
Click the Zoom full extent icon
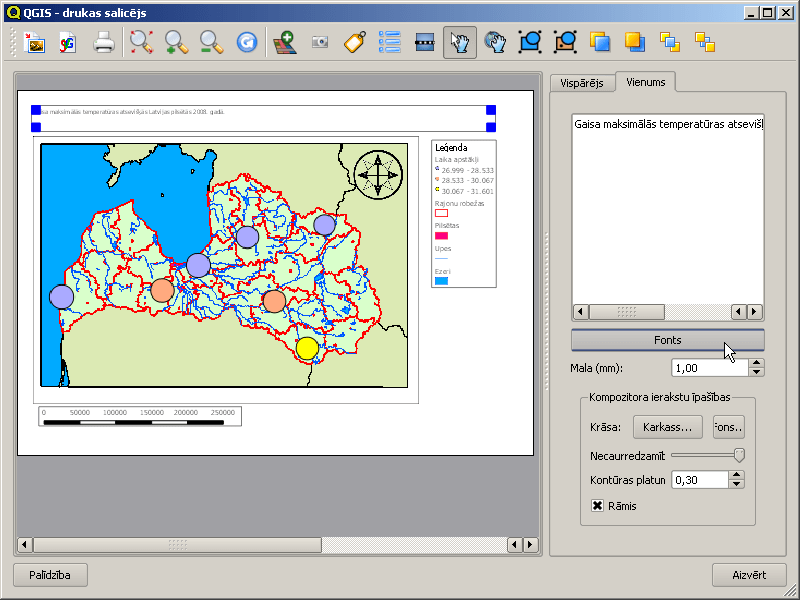click(141, 42)
